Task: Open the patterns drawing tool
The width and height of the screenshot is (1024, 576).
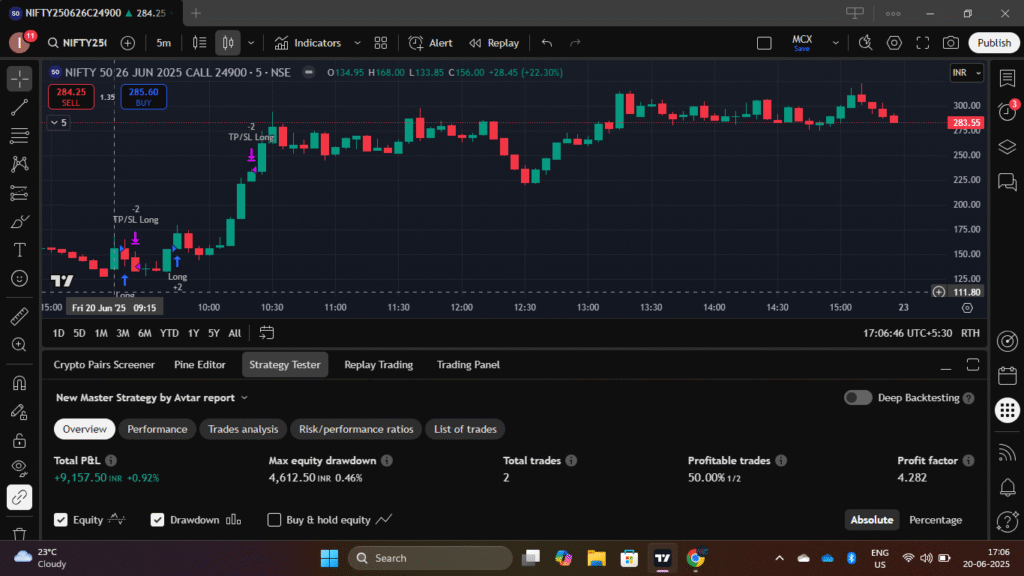Action: click(x=20, y=164)
